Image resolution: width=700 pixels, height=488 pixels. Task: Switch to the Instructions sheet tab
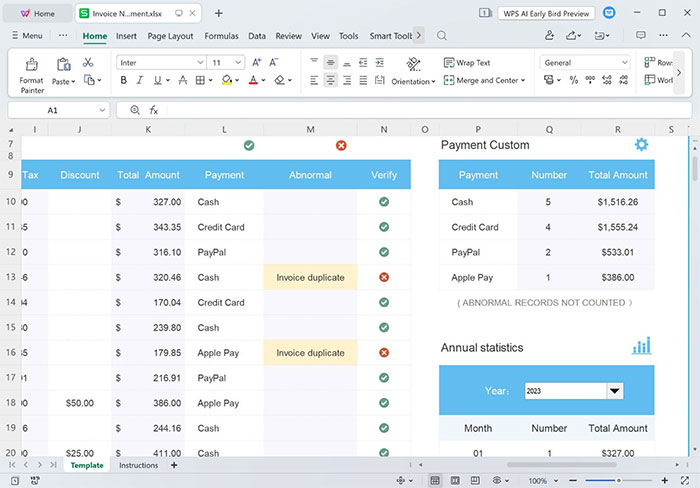[138, 466]
